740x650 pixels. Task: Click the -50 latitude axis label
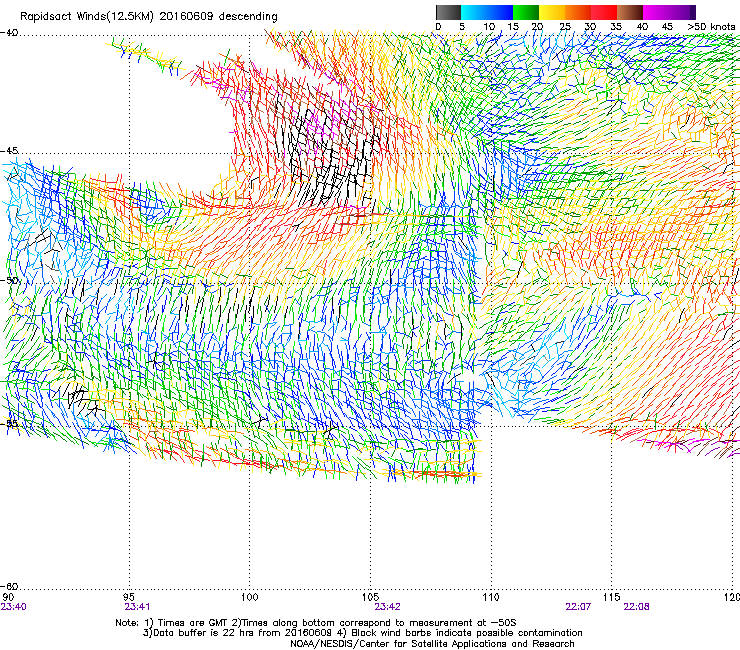tap(9, 280)
